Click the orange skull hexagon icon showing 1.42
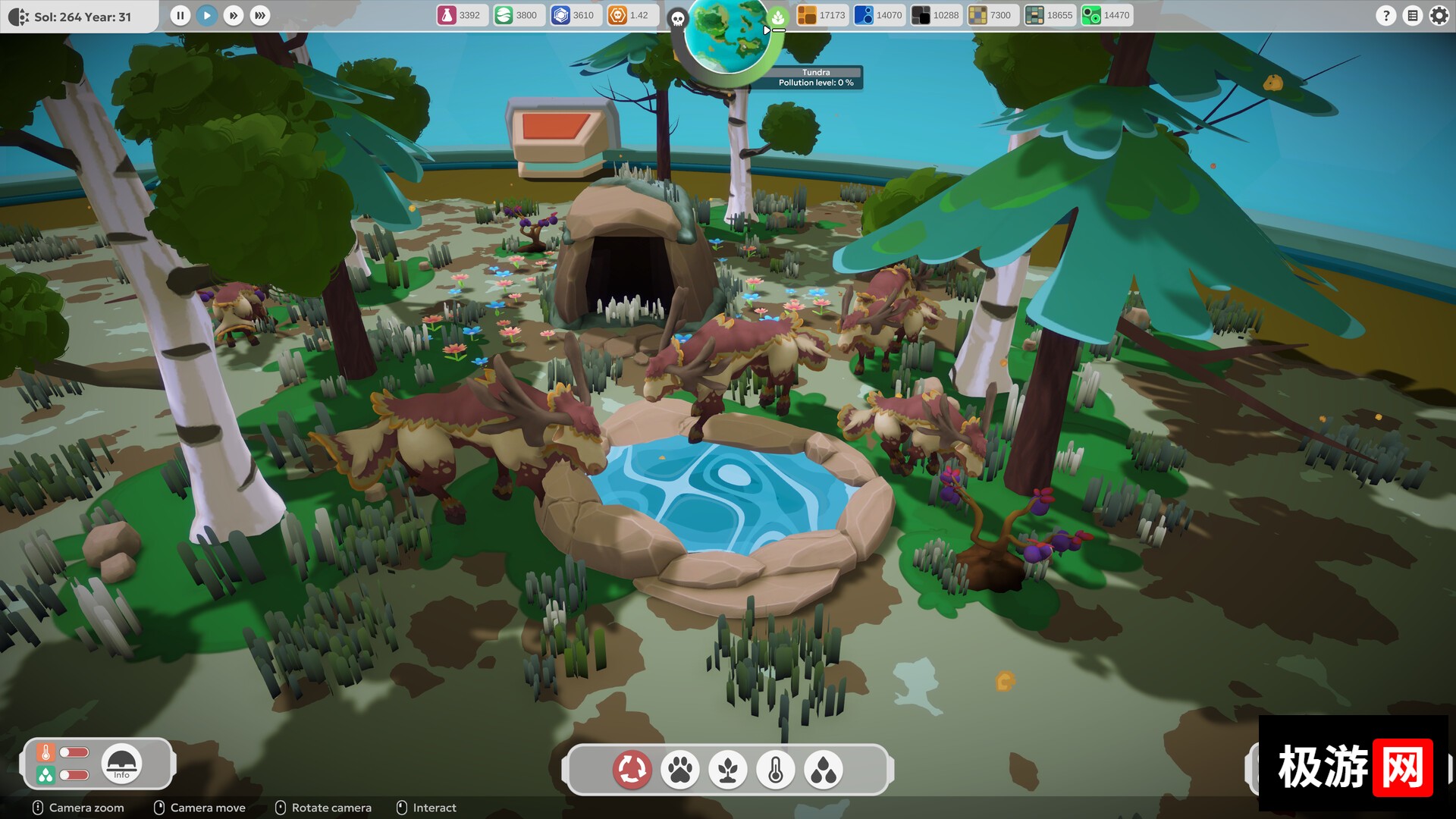This screenshot has height=819, width=1456. click(618, 15)
